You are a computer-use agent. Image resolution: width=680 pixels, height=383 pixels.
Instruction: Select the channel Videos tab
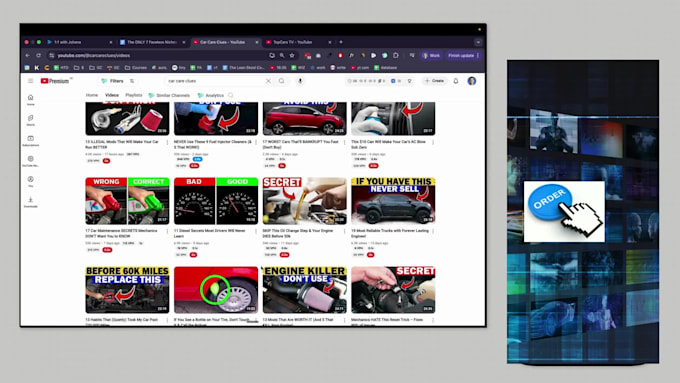[x=112, y=95]
